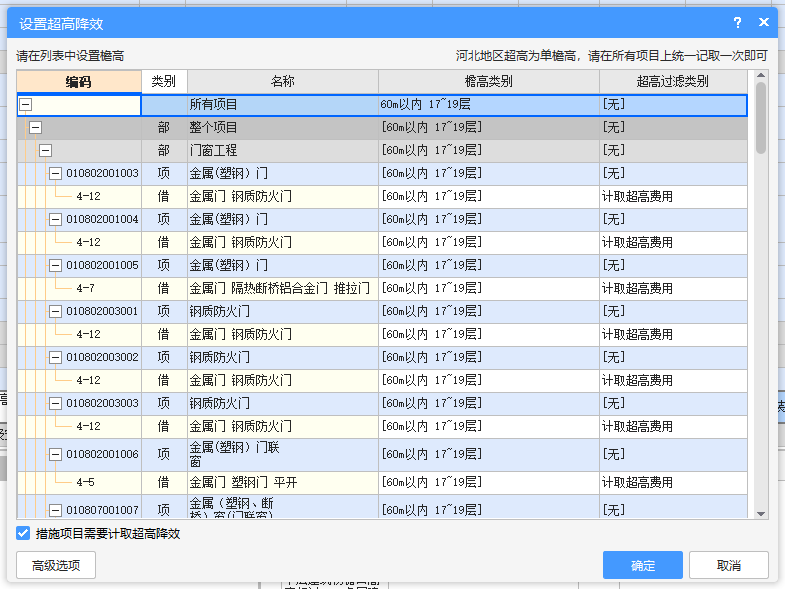Image resolution: width=785 pixels, height=589 pixels.
Task: Select 超高过滤类别 cell of 所有项目 row
Action: point(673,105)
